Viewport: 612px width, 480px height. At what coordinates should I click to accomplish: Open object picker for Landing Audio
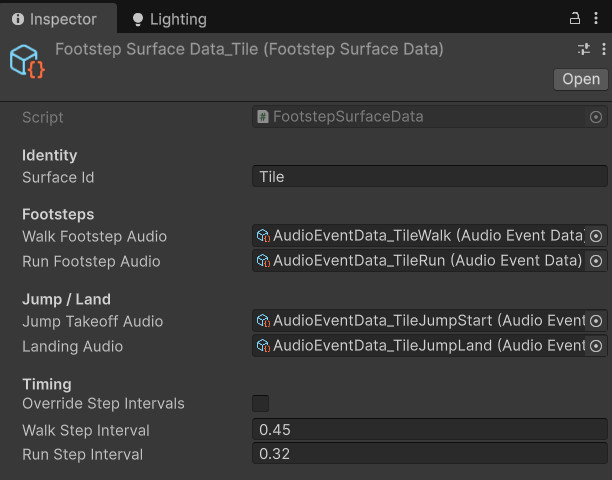(x=596, y=346)
